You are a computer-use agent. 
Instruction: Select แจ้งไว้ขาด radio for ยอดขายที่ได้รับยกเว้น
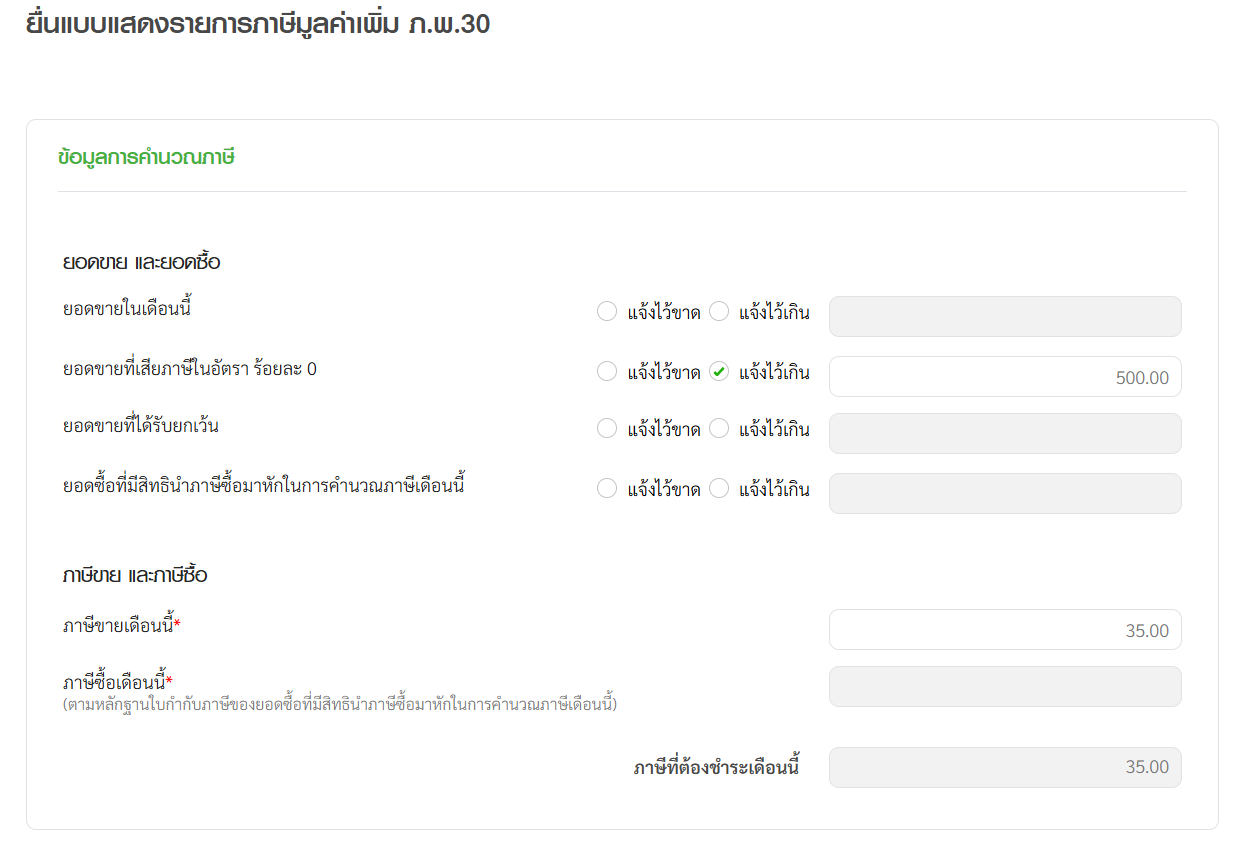point(607,429)
